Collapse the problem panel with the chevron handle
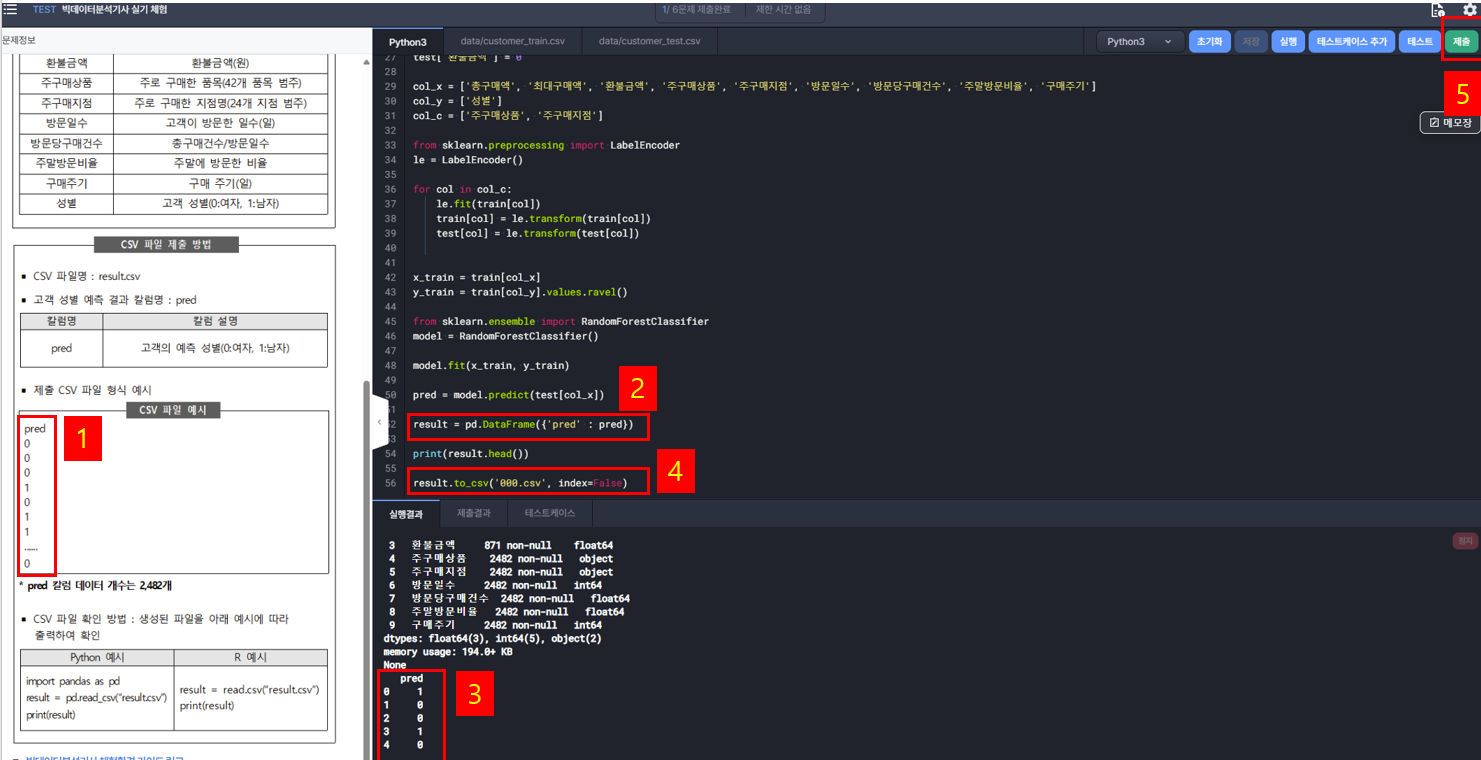Viewport: 1481px width, 760px height. tap(379, 423)
